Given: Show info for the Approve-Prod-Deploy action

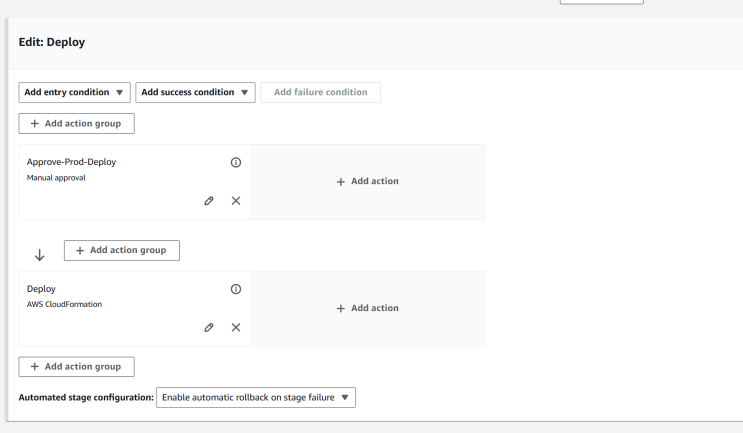Looking at the screenshot, I should [x=236, y=162].
